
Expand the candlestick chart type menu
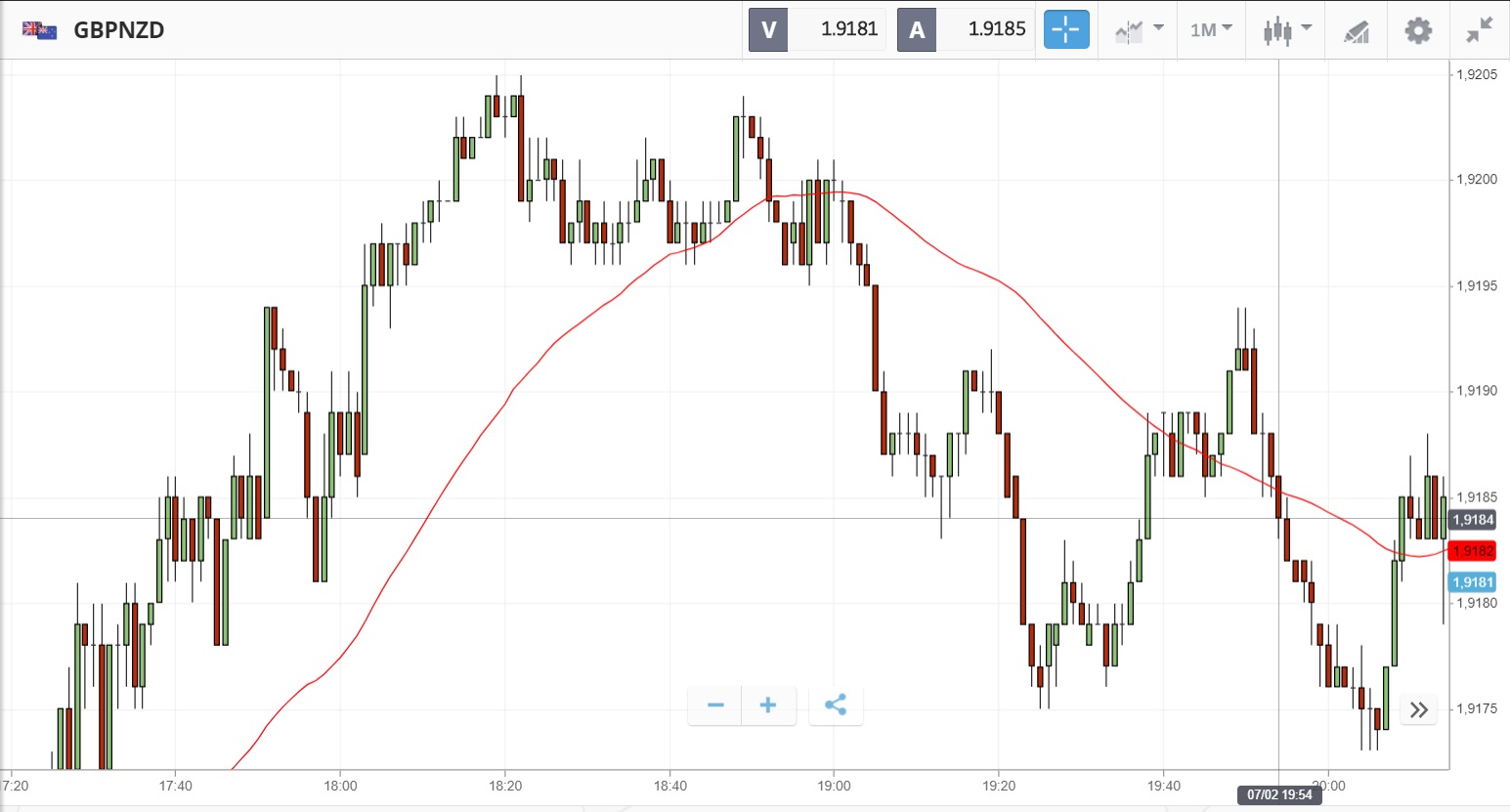pyautogui.click(x=1286, y=30)
